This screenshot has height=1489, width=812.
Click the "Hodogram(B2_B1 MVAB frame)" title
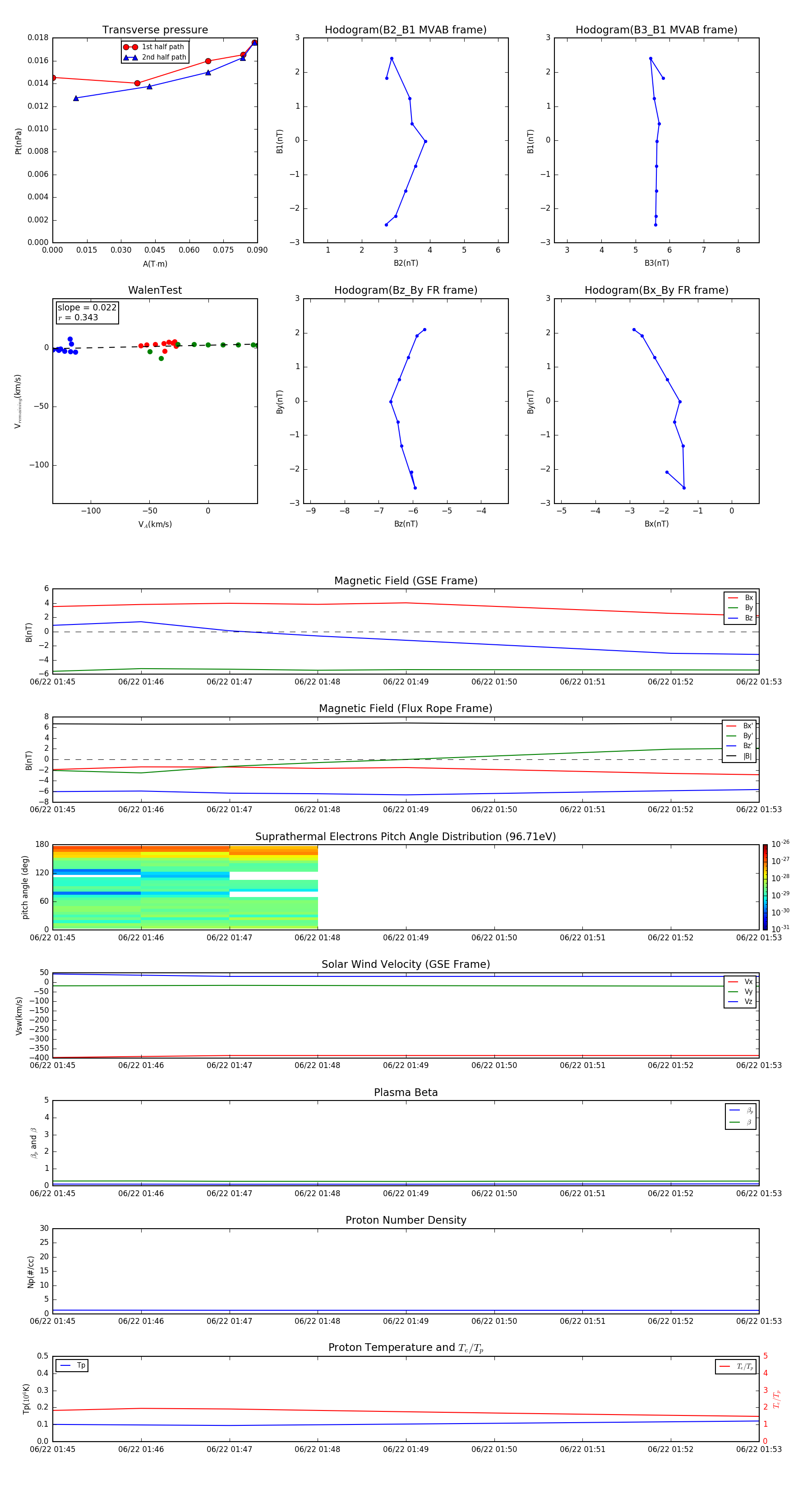(x=405, y=30)
